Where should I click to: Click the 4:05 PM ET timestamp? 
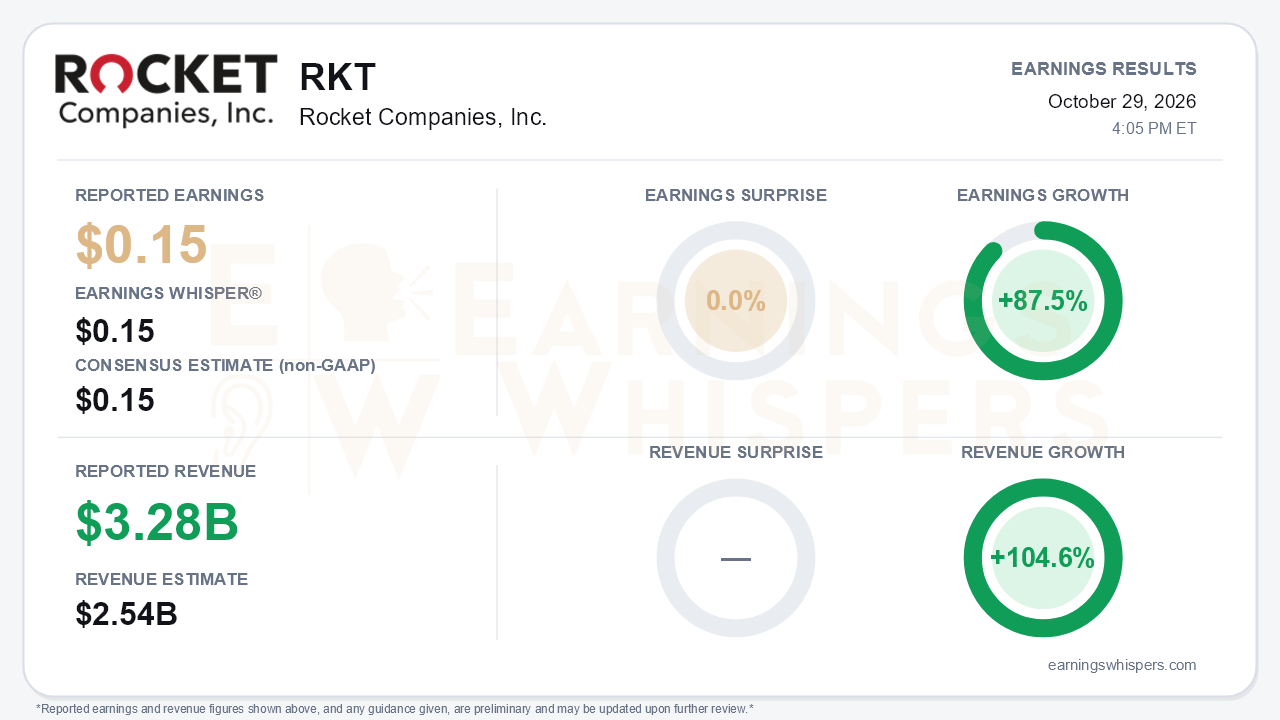point(1154,128)
